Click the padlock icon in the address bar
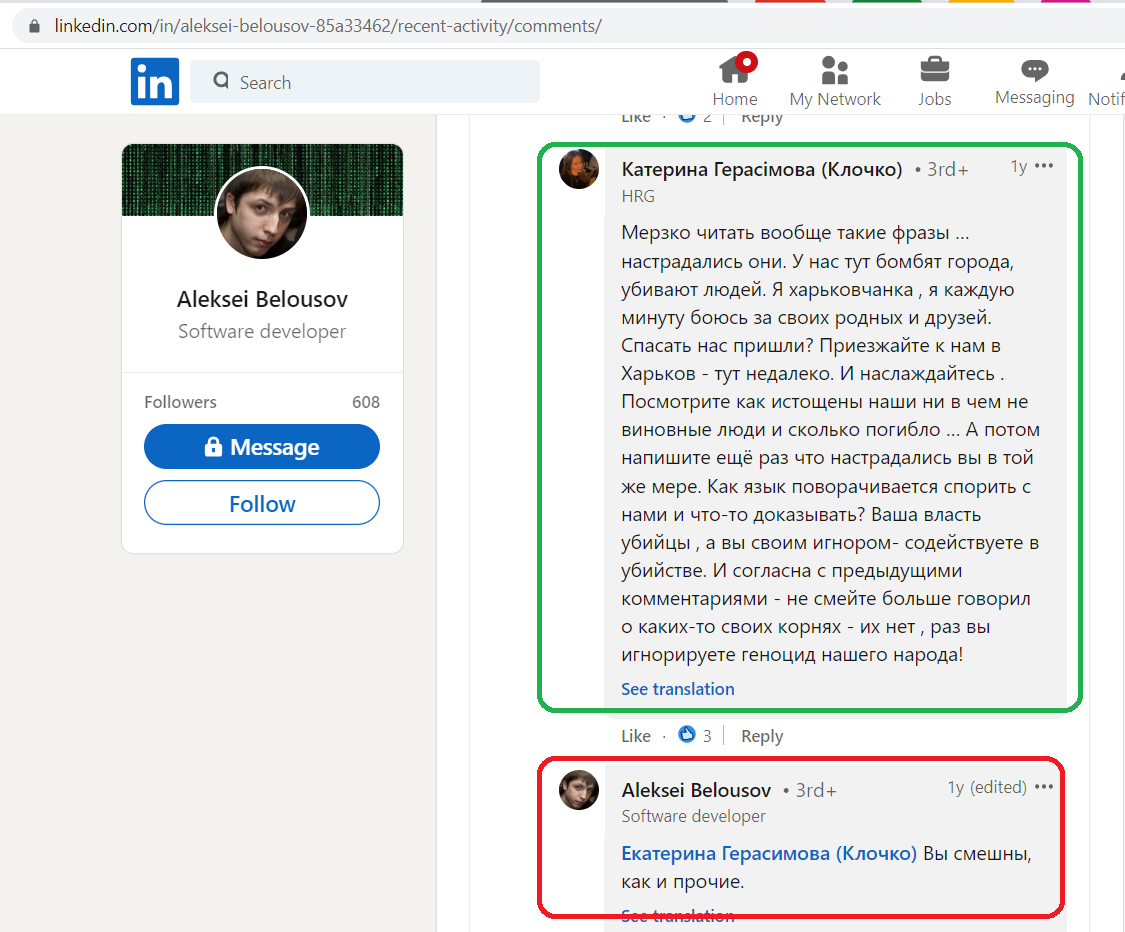1125x932 pixels. pyautogui.click(x=34, y=26)
